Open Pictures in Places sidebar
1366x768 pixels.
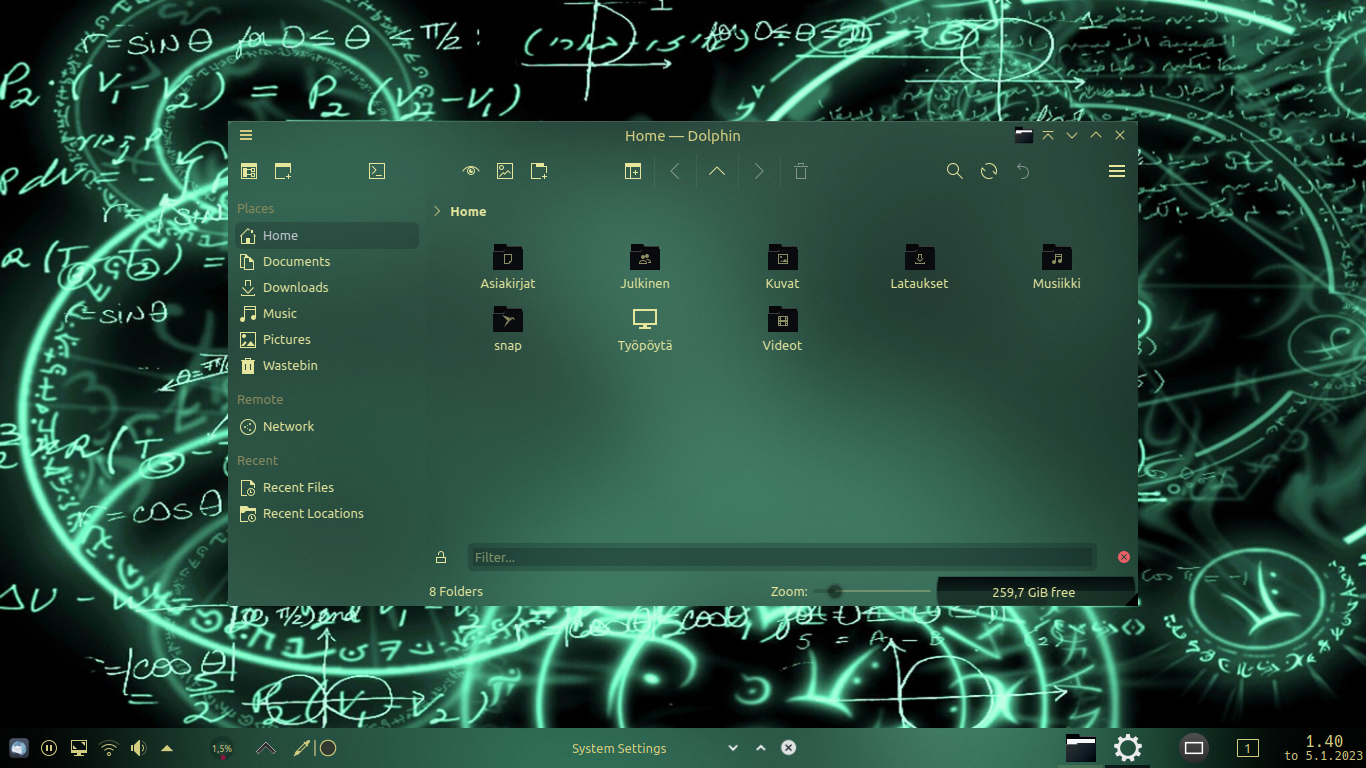click(x=327, y=339)
